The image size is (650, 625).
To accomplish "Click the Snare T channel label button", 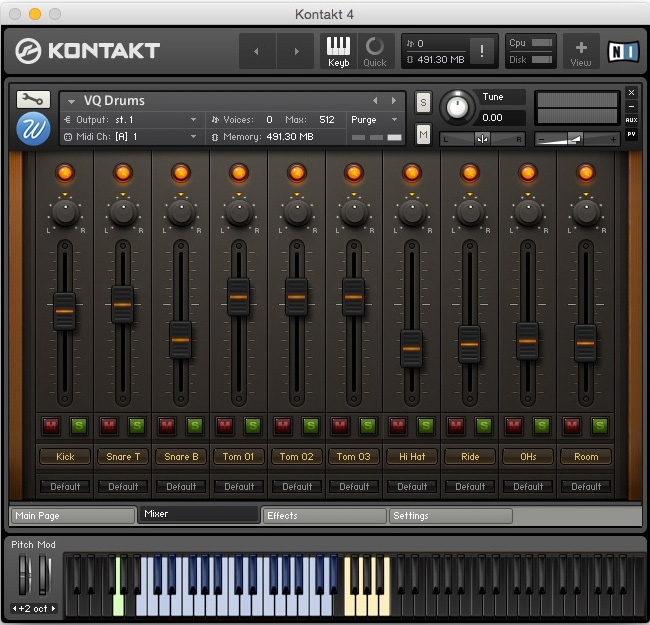I will (x=123, y=457).
